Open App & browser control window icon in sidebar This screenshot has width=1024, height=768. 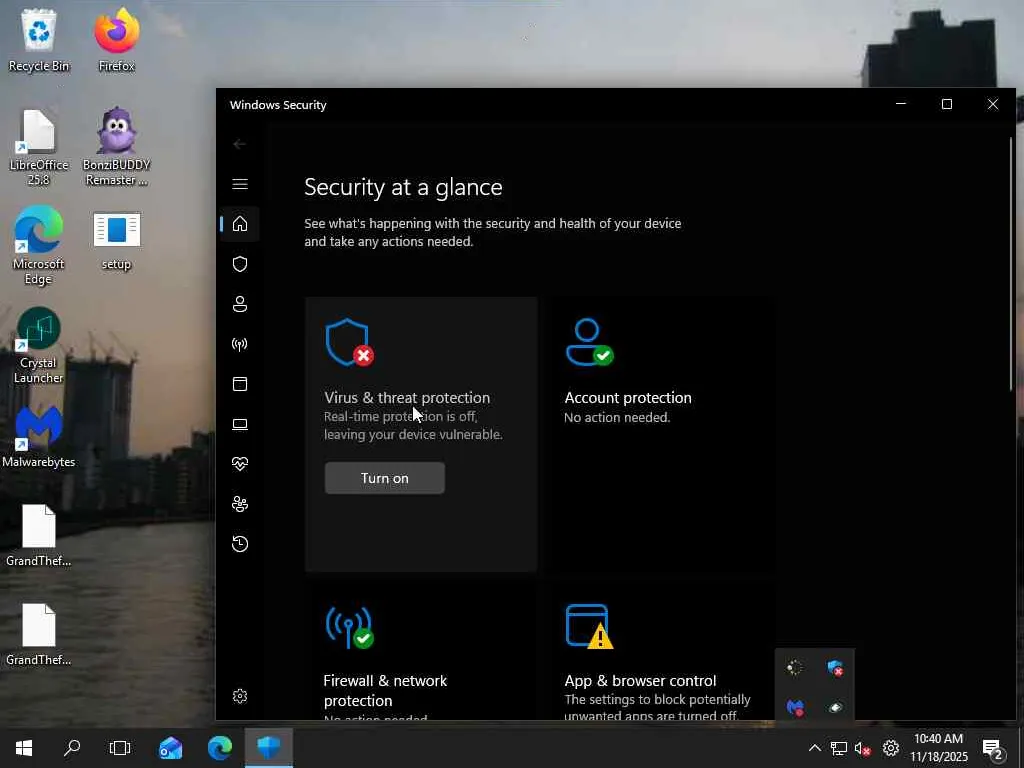[x=240, y=384]
